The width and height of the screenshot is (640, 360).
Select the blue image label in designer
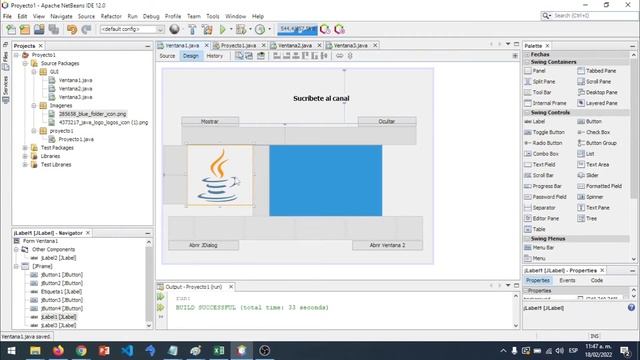point(326,180)
